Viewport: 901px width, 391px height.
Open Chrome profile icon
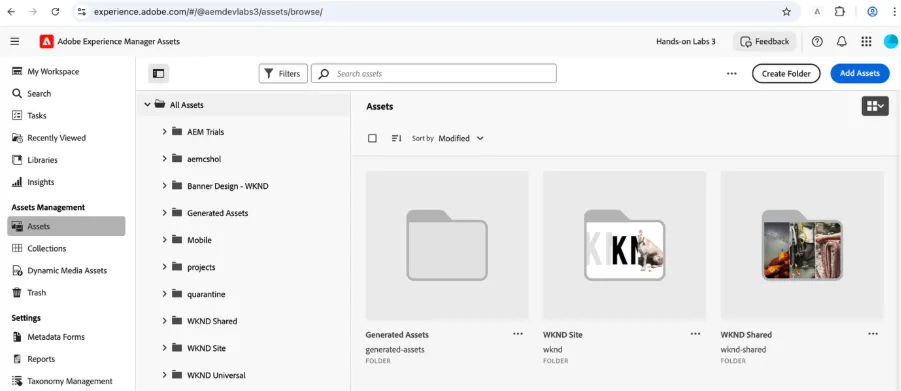(872, 12)
